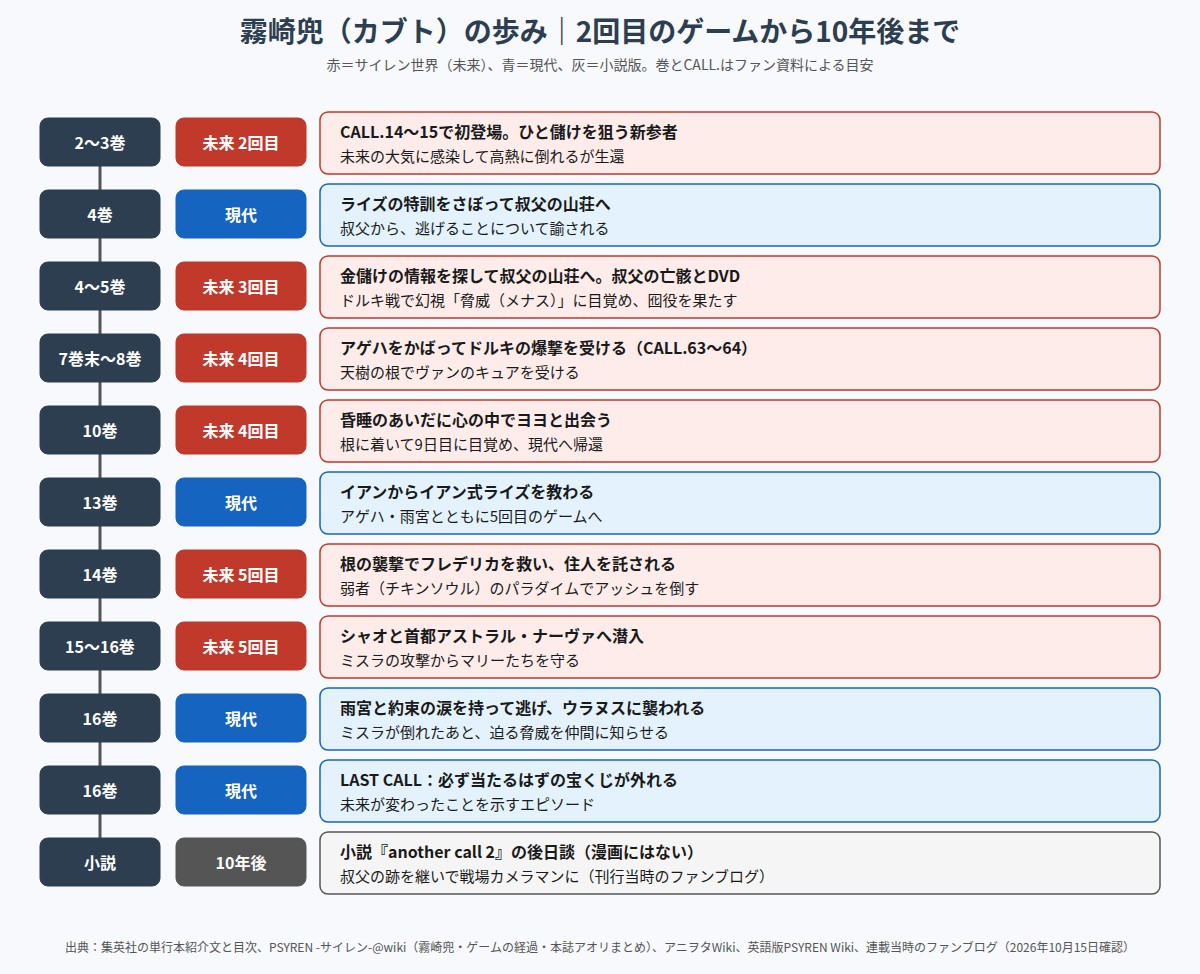Select the 15〜16巻 volume label
The image size is (1200, 974).
100,646
